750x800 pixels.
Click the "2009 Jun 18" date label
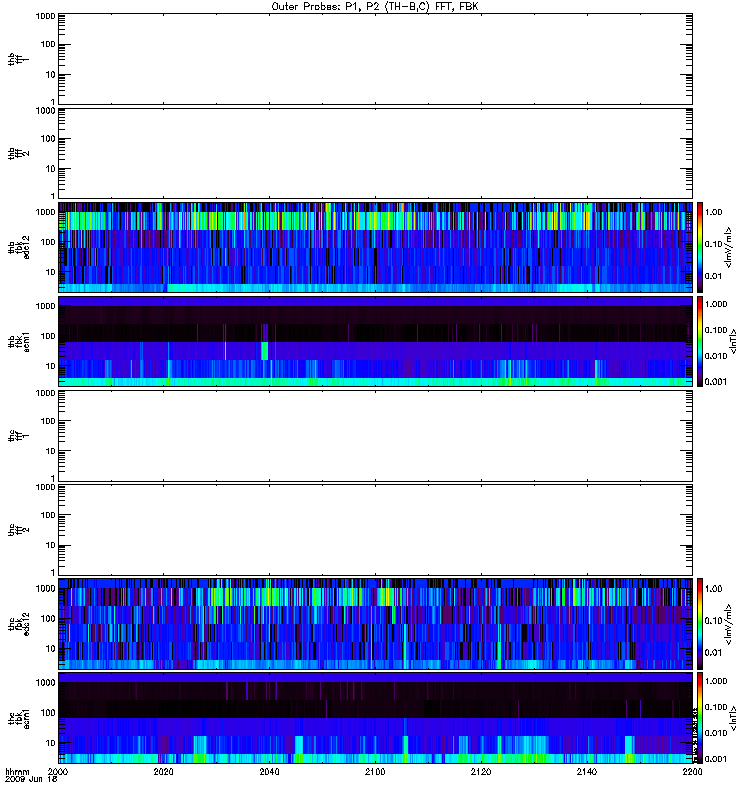pos(31,779)
